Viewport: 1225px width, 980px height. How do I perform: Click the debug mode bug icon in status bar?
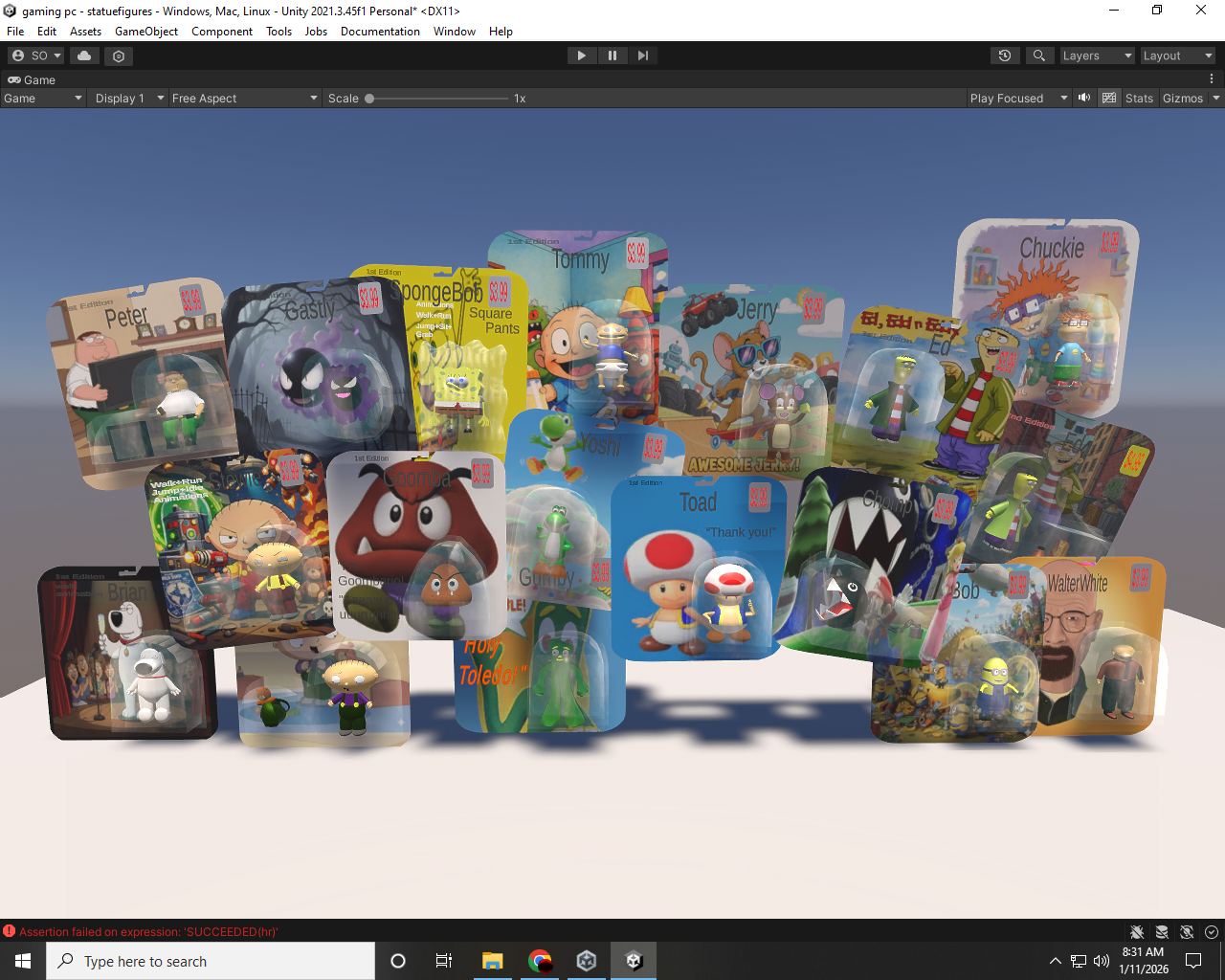(x=1137, y=932)
